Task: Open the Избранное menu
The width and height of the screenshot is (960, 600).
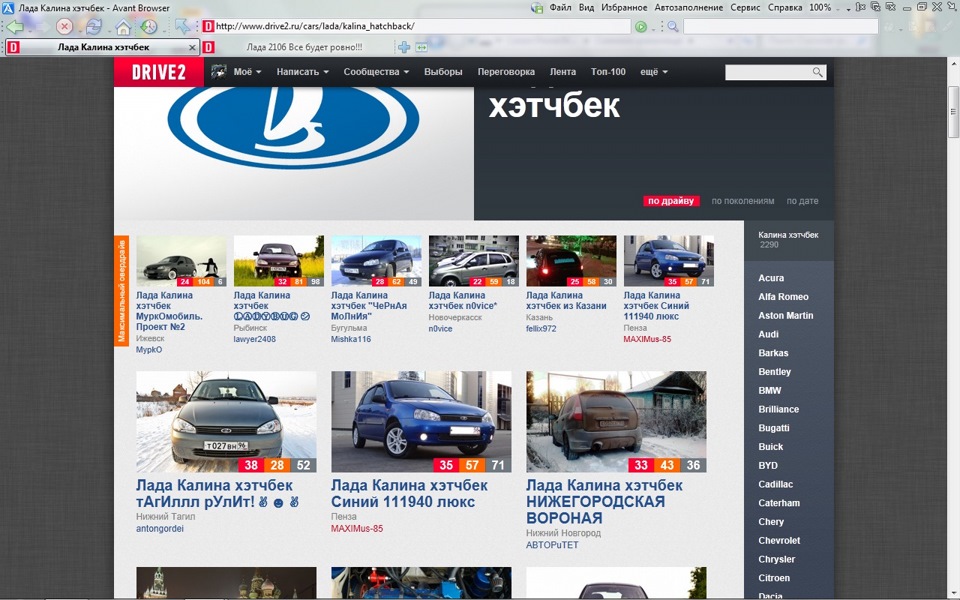Action: pyautogui.click(x=624, y=7)
